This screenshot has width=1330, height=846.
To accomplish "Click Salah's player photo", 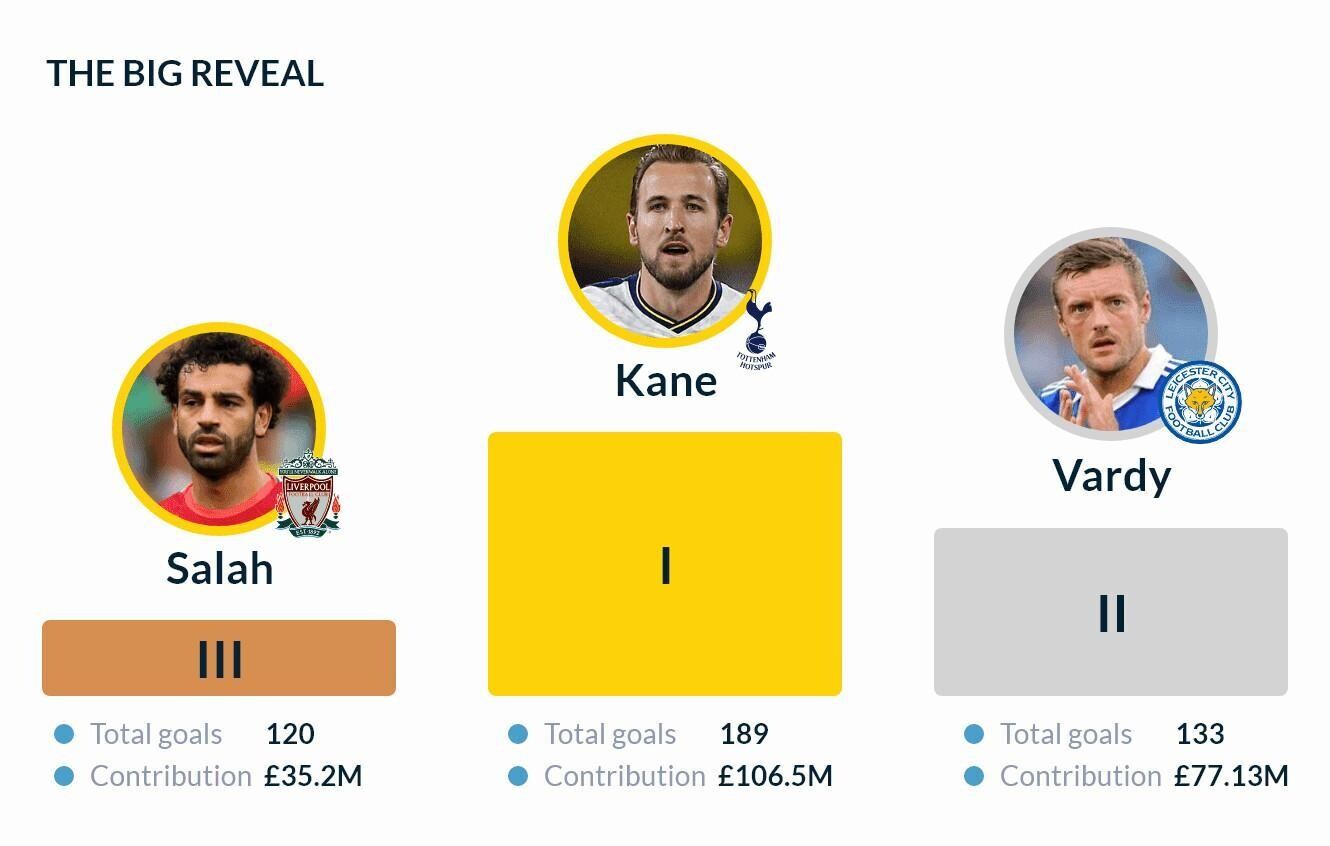I will click(x=219, y=429).
